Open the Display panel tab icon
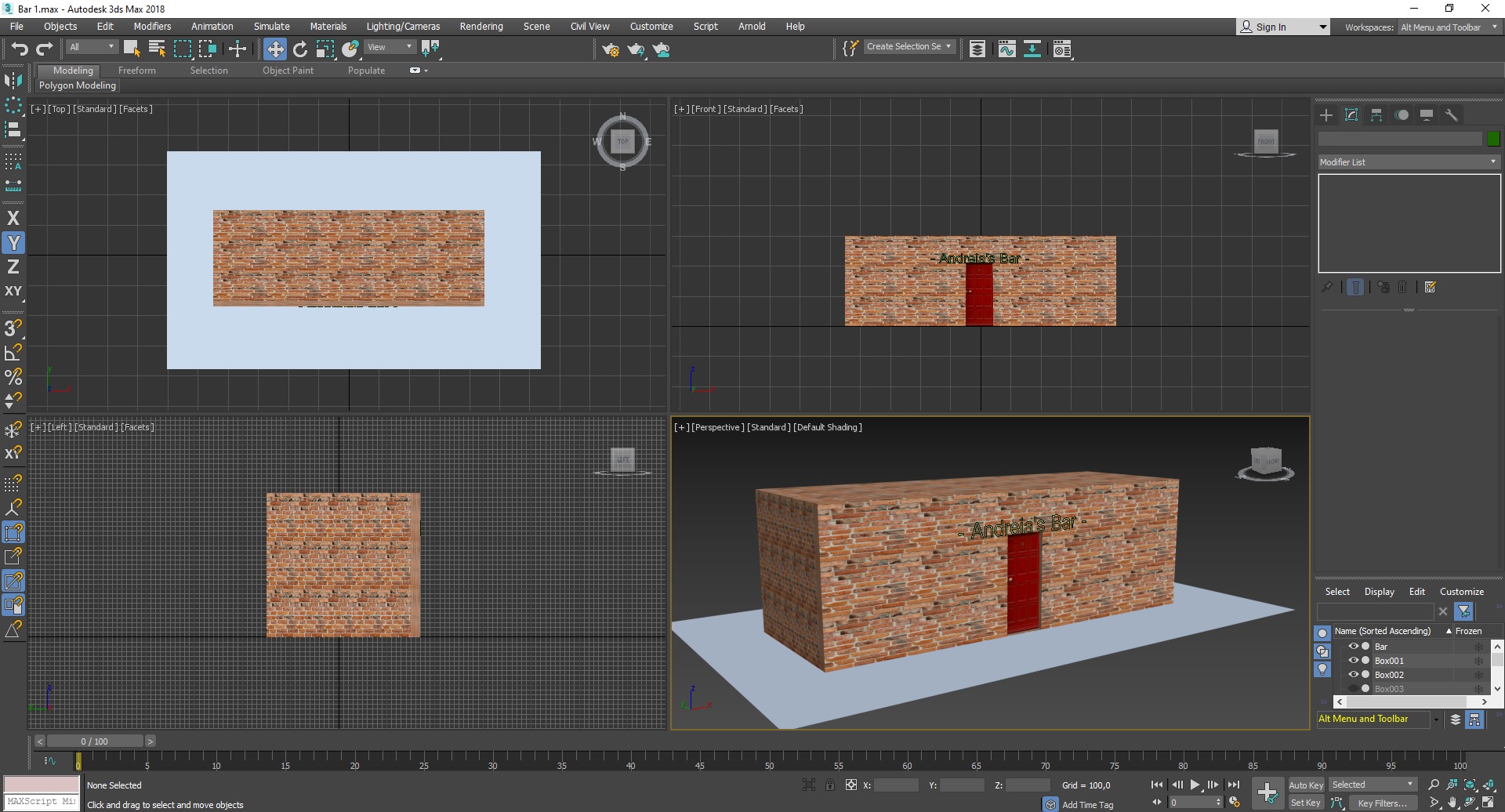The height and width of the screenshot is (812, 1505). click(1427, 115)
